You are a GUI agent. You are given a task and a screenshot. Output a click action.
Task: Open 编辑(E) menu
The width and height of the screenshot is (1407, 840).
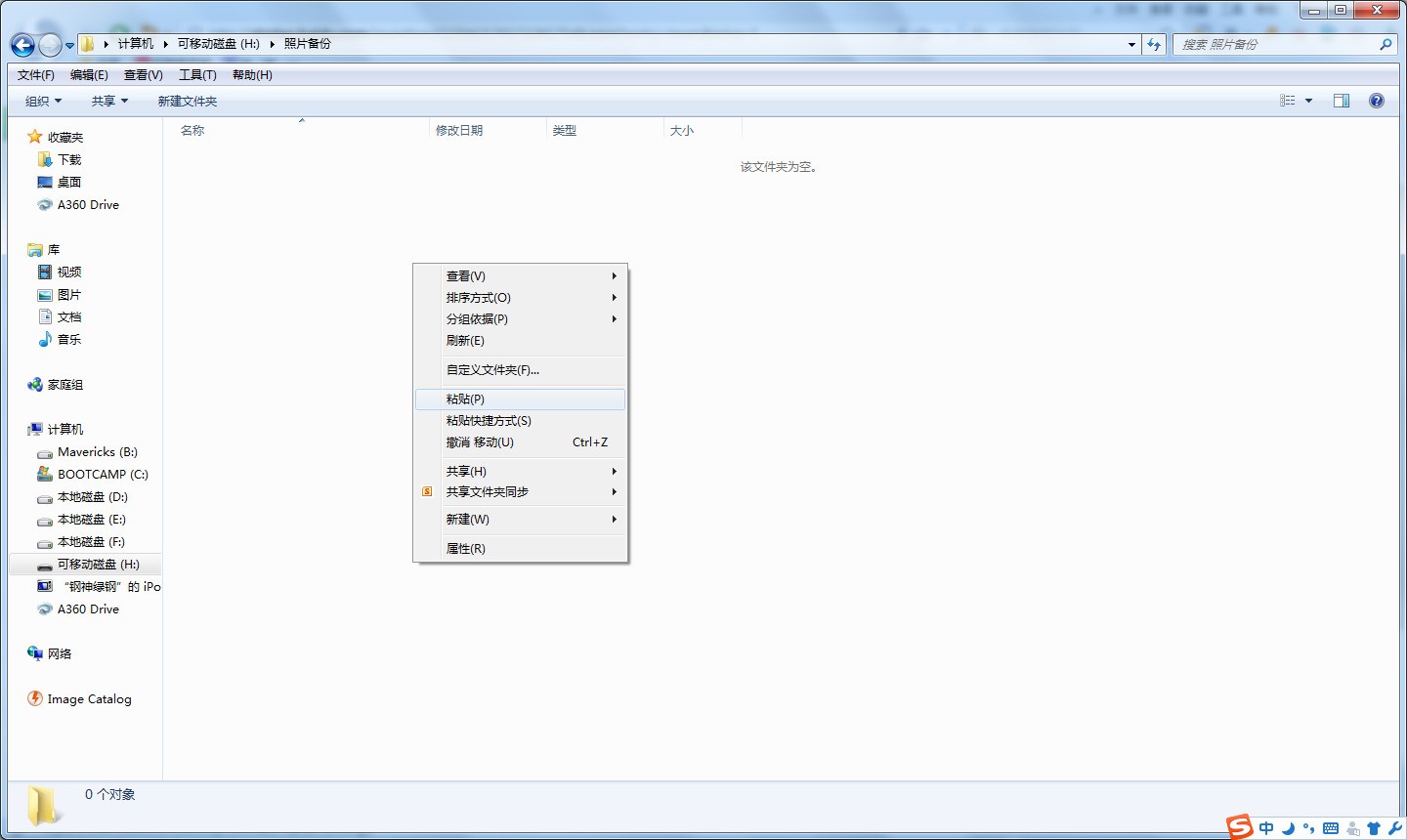[89, 75]
